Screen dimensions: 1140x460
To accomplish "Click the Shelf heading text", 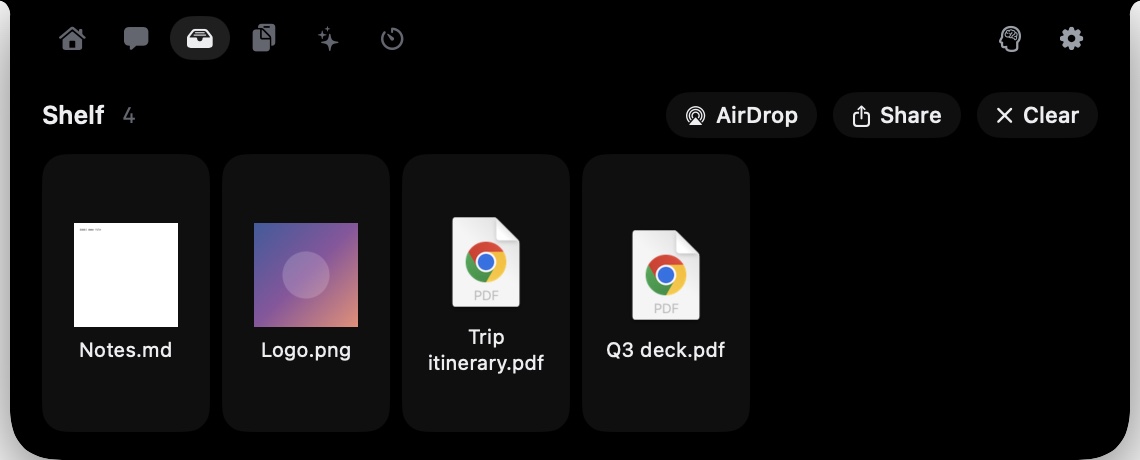I will pyautogui.click(x=73, y=115).
